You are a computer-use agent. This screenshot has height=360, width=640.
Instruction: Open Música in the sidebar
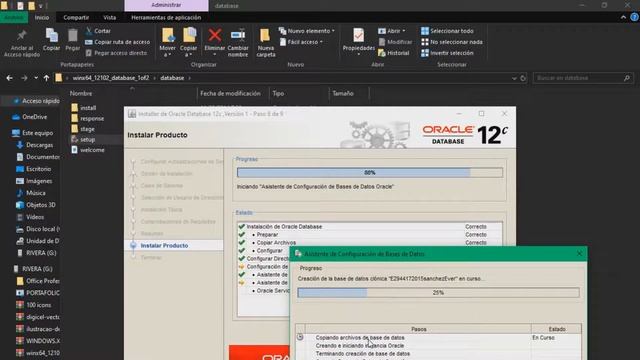31,193
